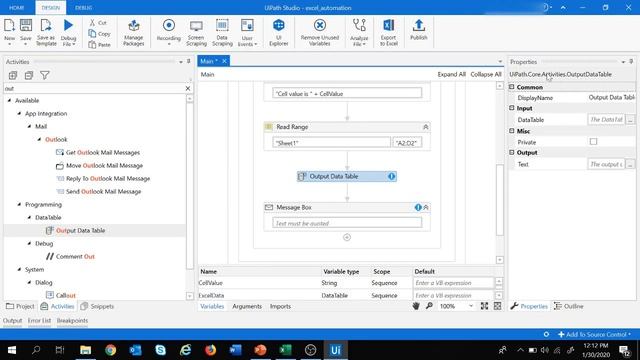
Task: Collapse the Programming tree node
Action: coord(19,204)
